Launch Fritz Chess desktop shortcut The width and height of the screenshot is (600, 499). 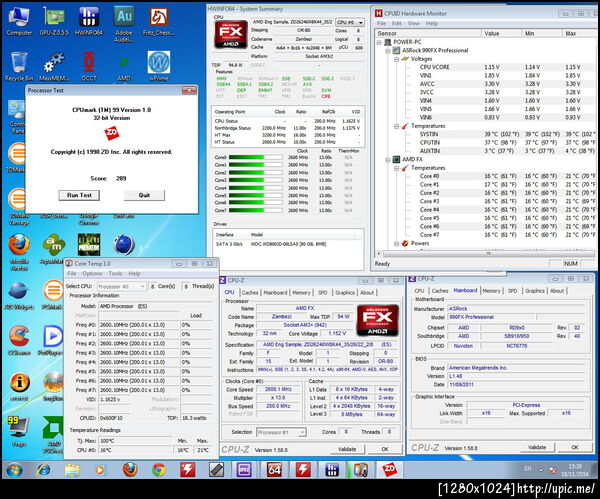(x=158, y=21)
